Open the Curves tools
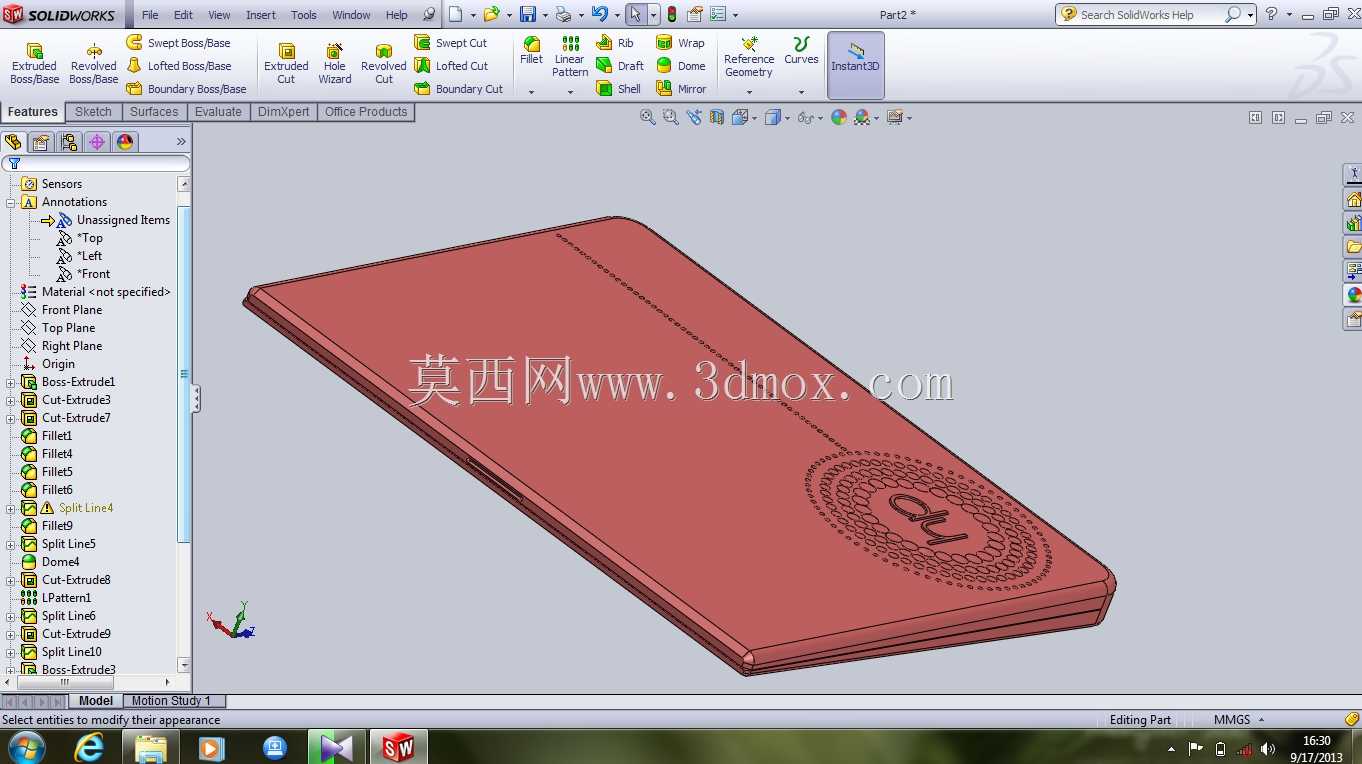Screen dimensions: 1362x764 coord(801,51)
